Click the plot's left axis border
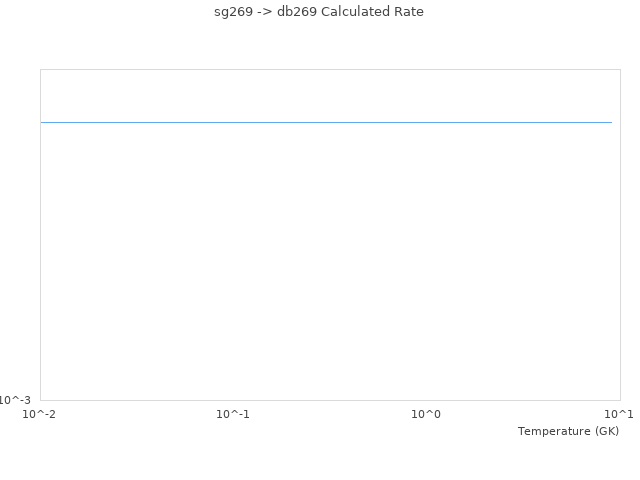The width and height of the screenshot is (640, 480). tap(40, 235)
